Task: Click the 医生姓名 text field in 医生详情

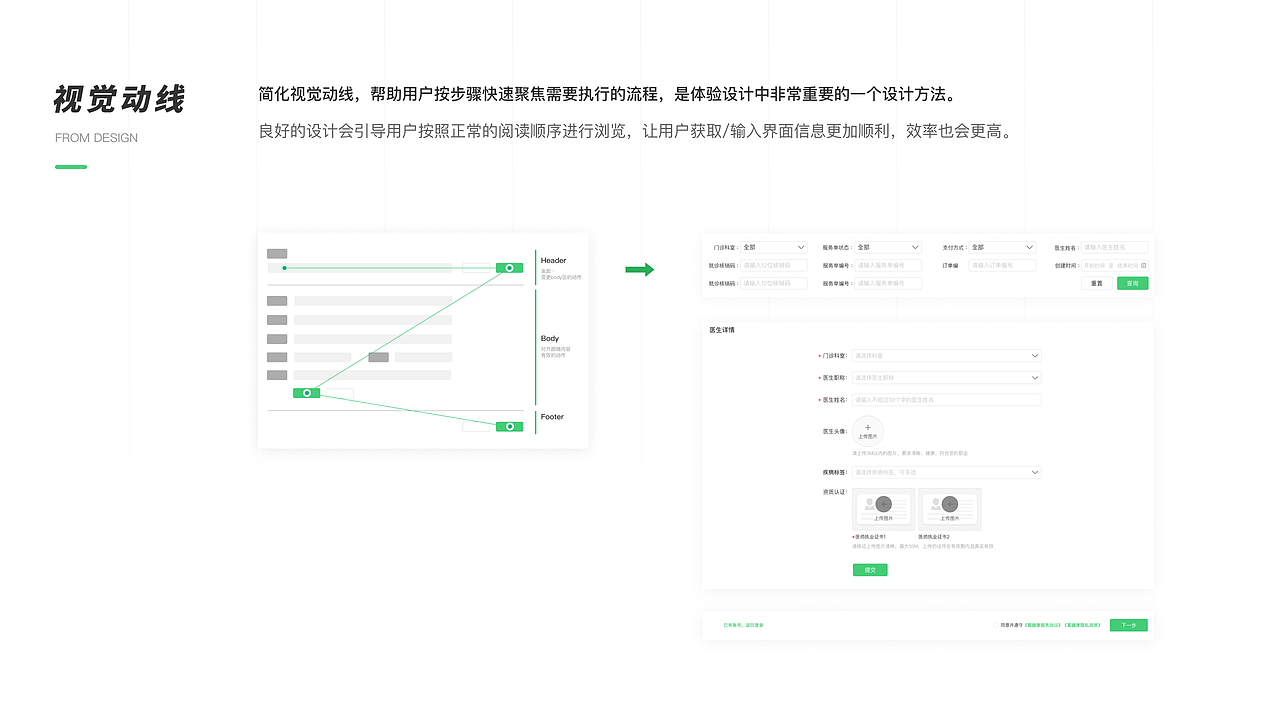Action: pos(946,400)
